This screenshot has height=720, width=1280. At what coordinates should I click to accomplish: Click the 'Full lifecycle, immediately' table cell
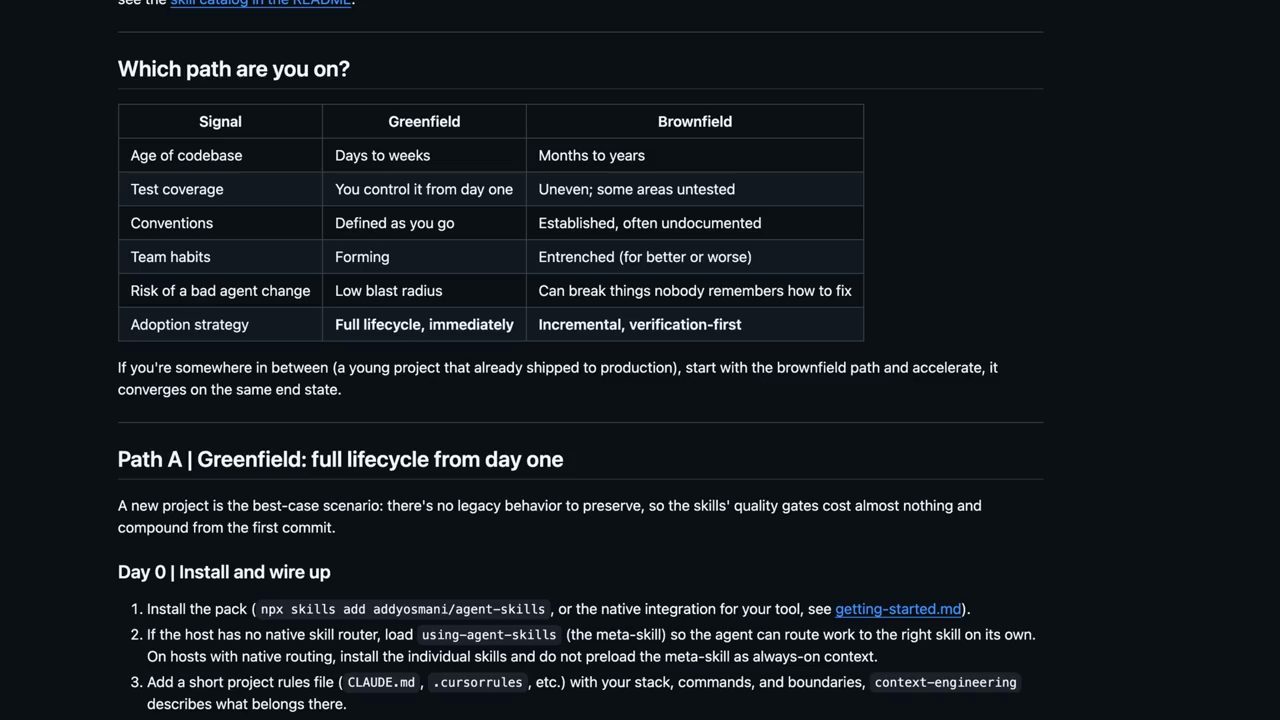point(424,324)
